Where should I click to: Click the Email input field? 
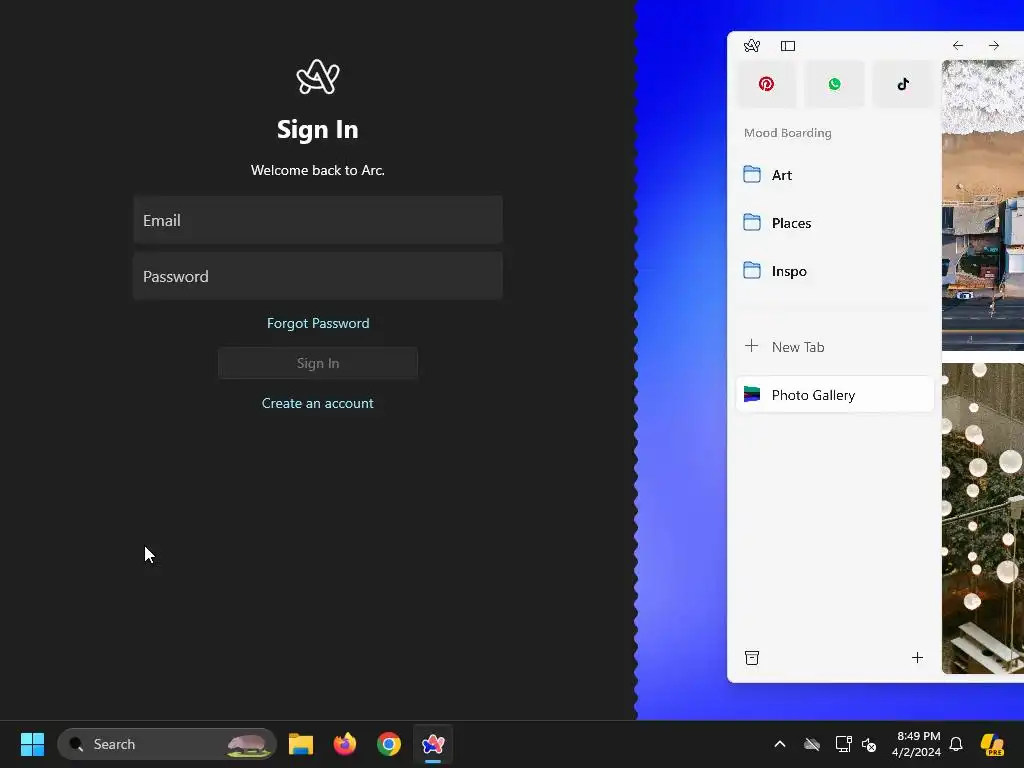click(x=318, y=220)
